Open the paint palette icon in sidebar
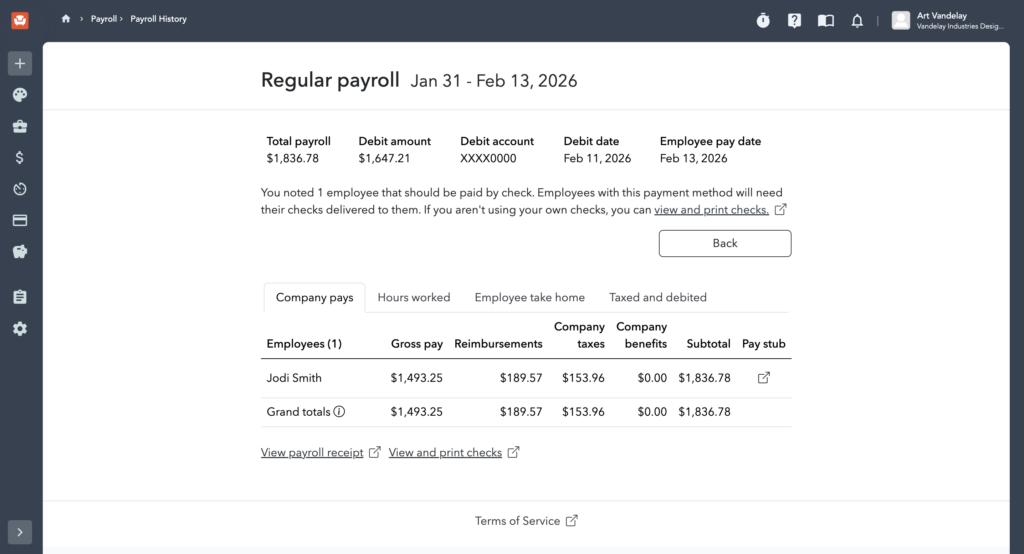Image resolution: width=1024 pixels, height=554 pixels. pyautogui.click(x=20, y=95)
